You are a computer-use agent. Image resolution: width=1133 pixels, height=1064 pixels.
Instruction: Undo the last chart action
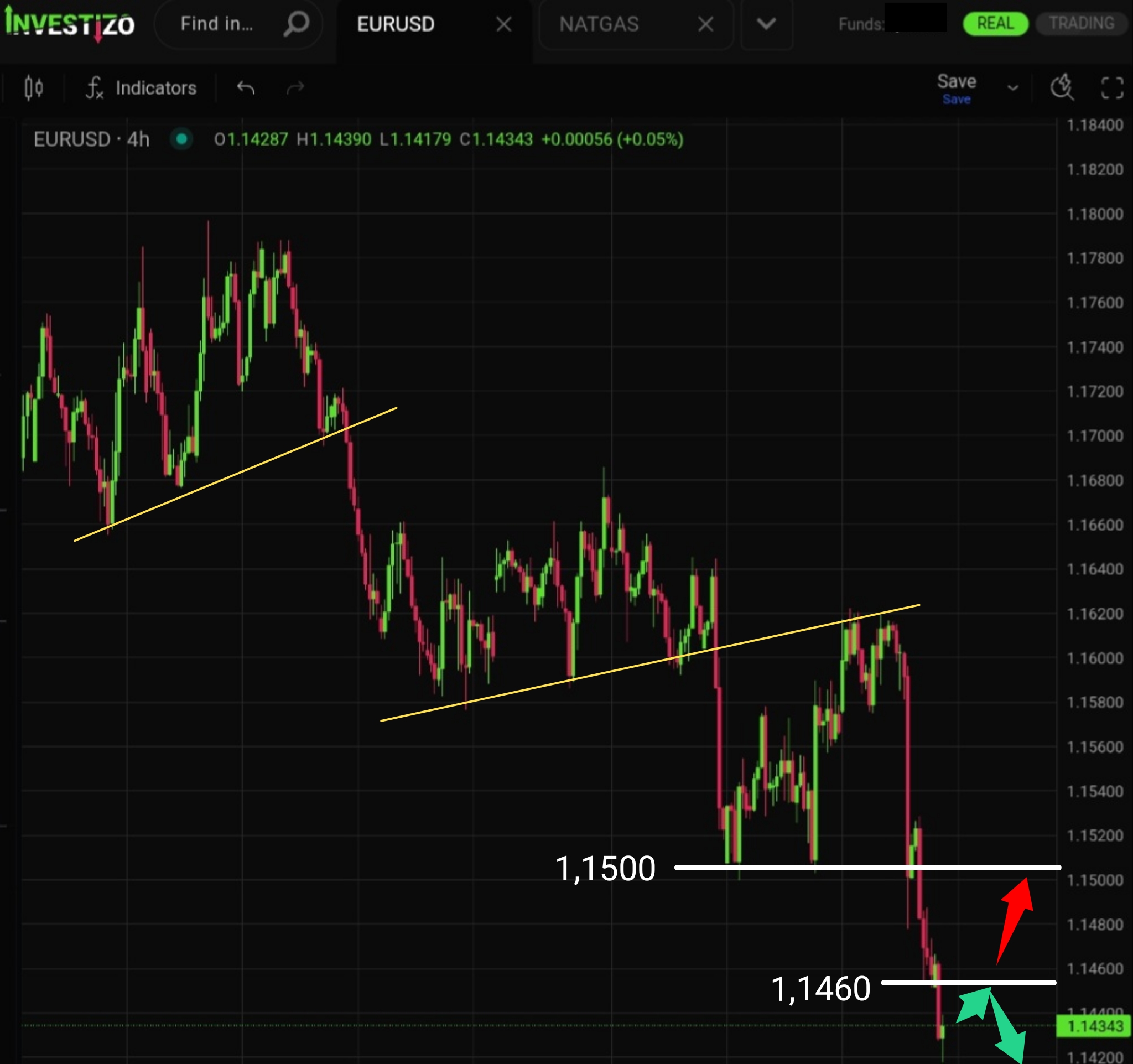pos(246,88)
